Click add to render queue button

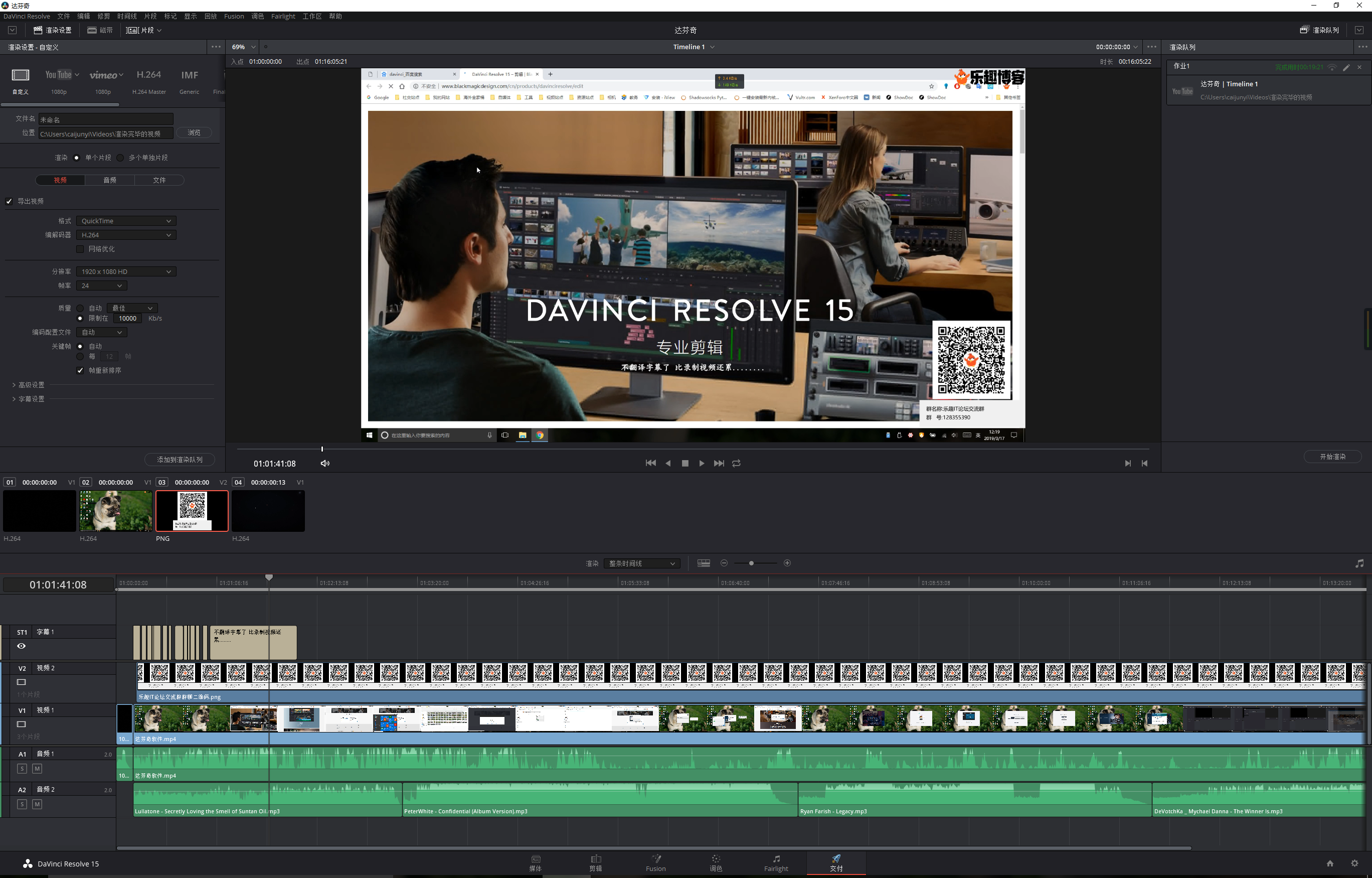(x=180, y=460)
